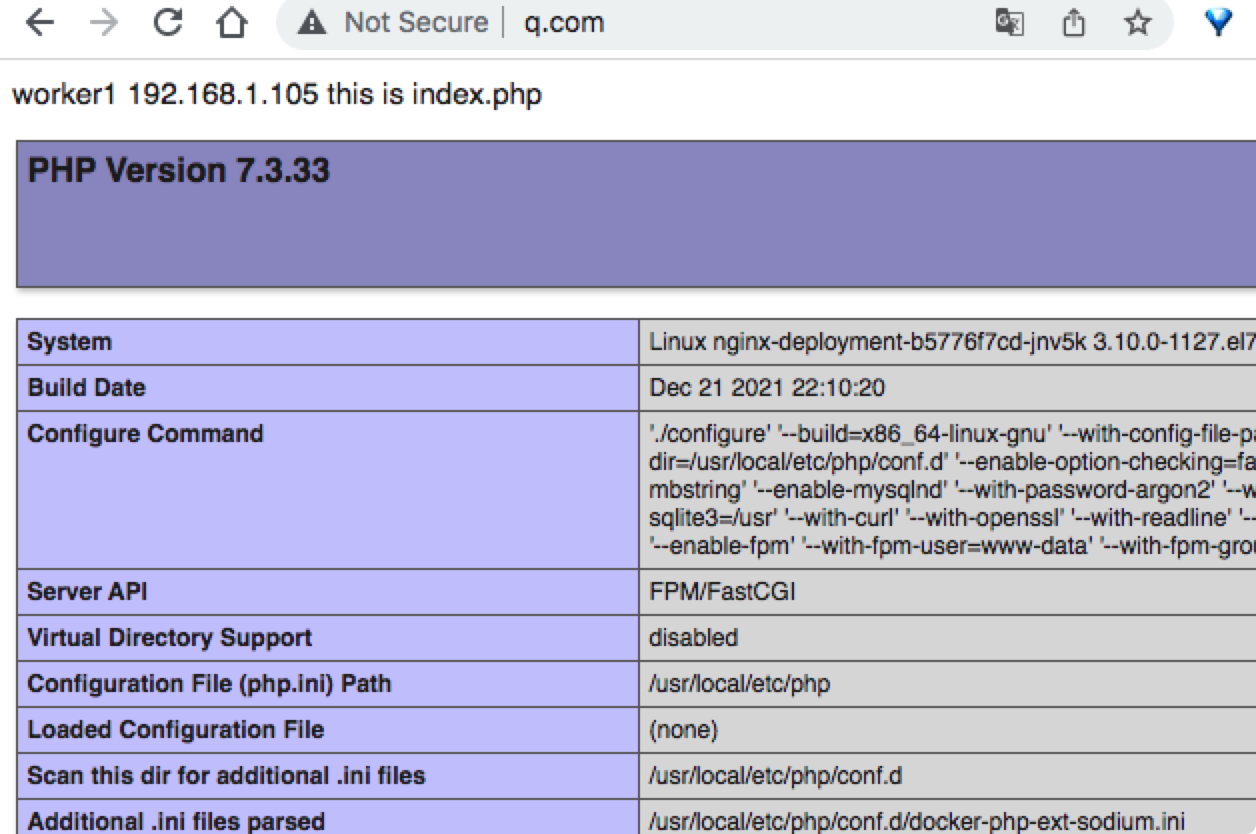
Task: Click the disabled Virtual Directory Support value
Action: (x=693, y=638)
